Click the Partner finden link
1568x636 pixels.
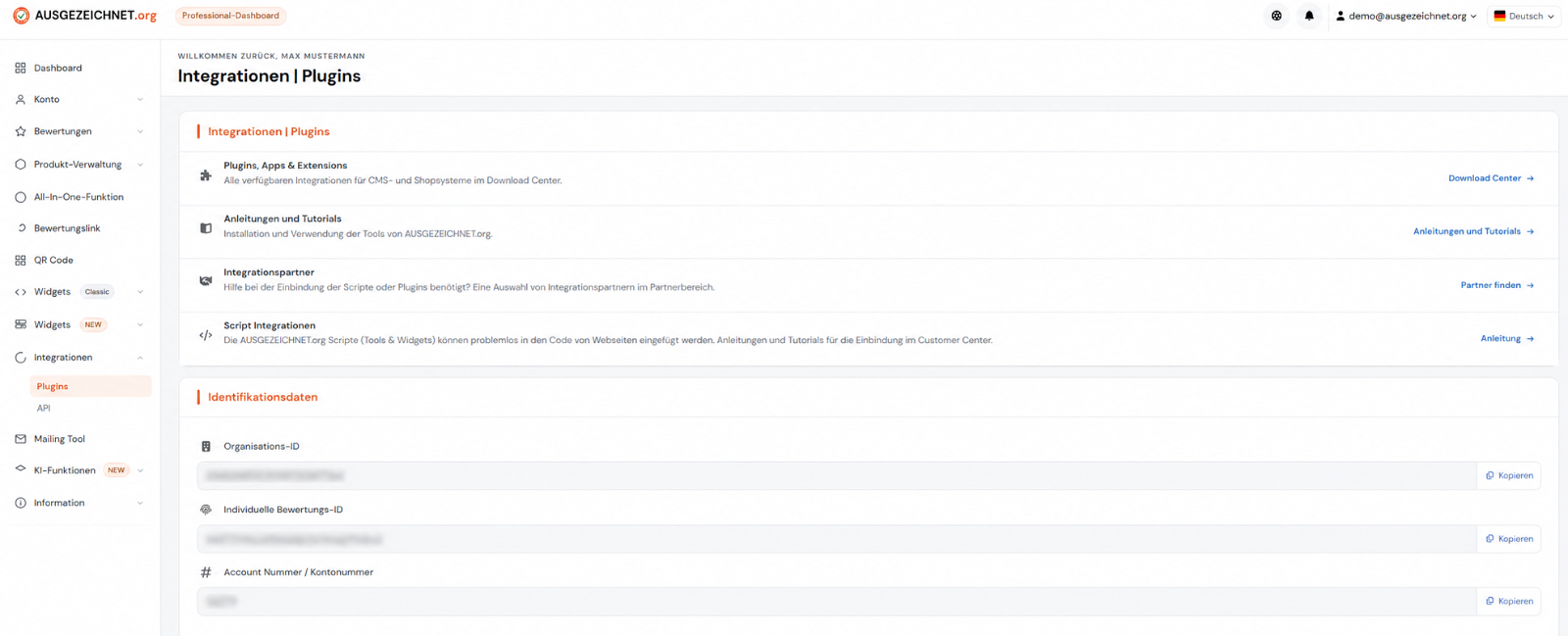coord(1496,285)
